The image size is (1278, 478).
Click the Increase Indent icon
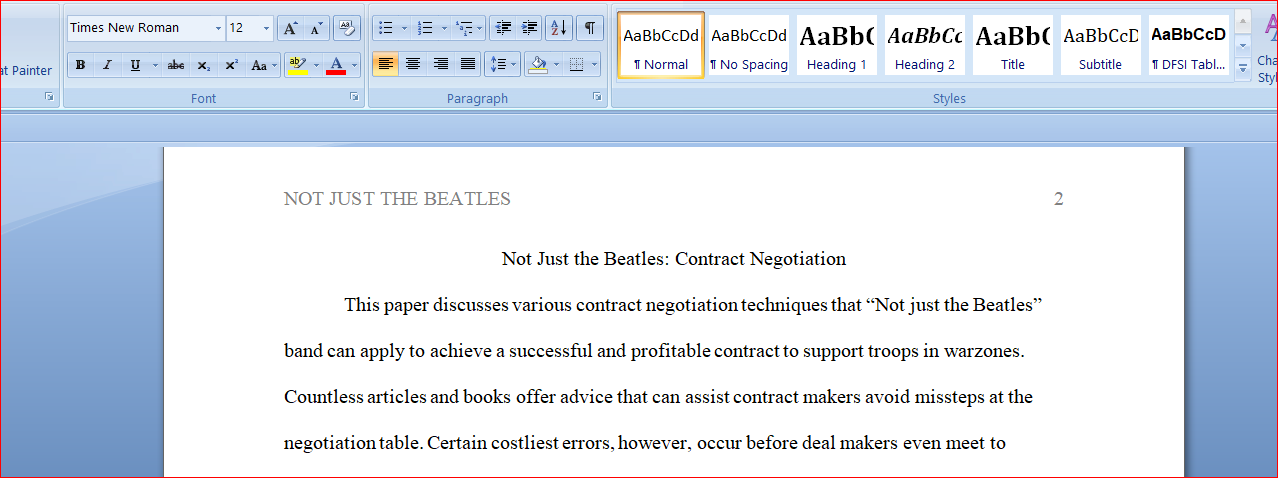pyautogui.click(x=529, y=28)
